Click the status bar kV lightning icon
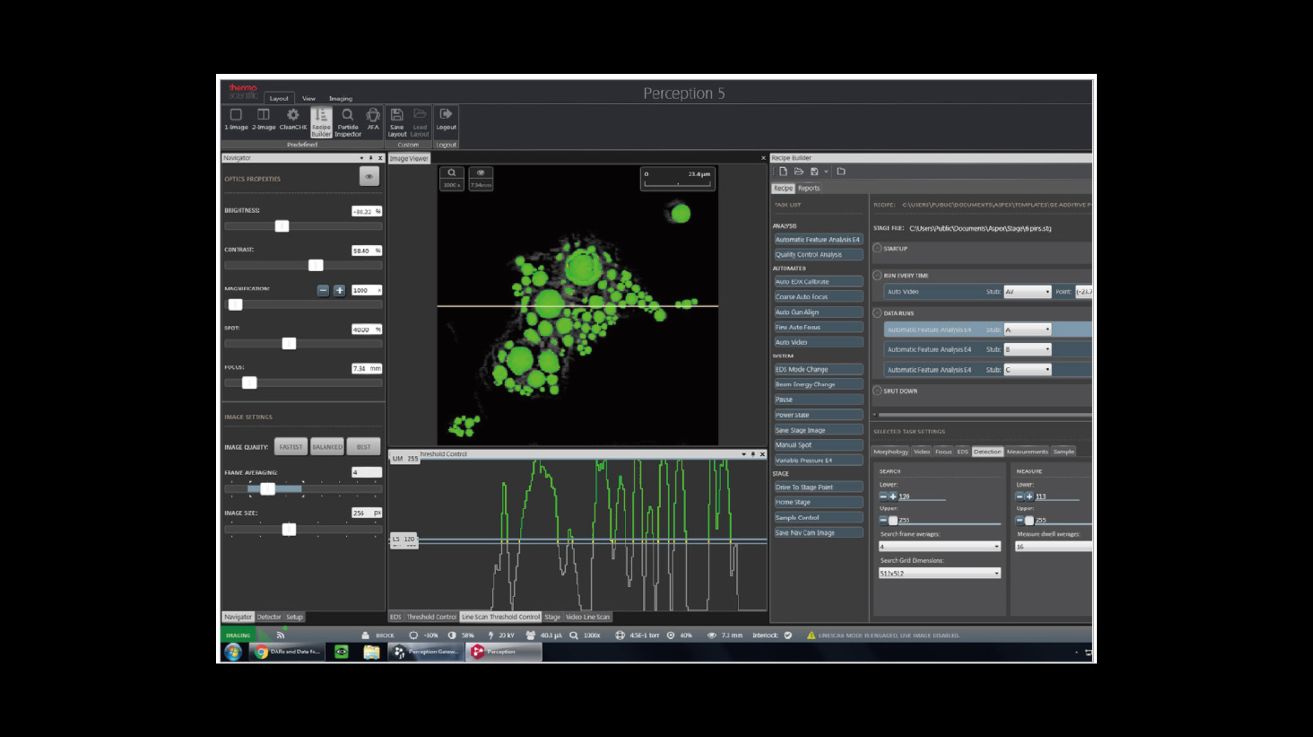This screenshot has height=737, width=1313. (491, 635)
